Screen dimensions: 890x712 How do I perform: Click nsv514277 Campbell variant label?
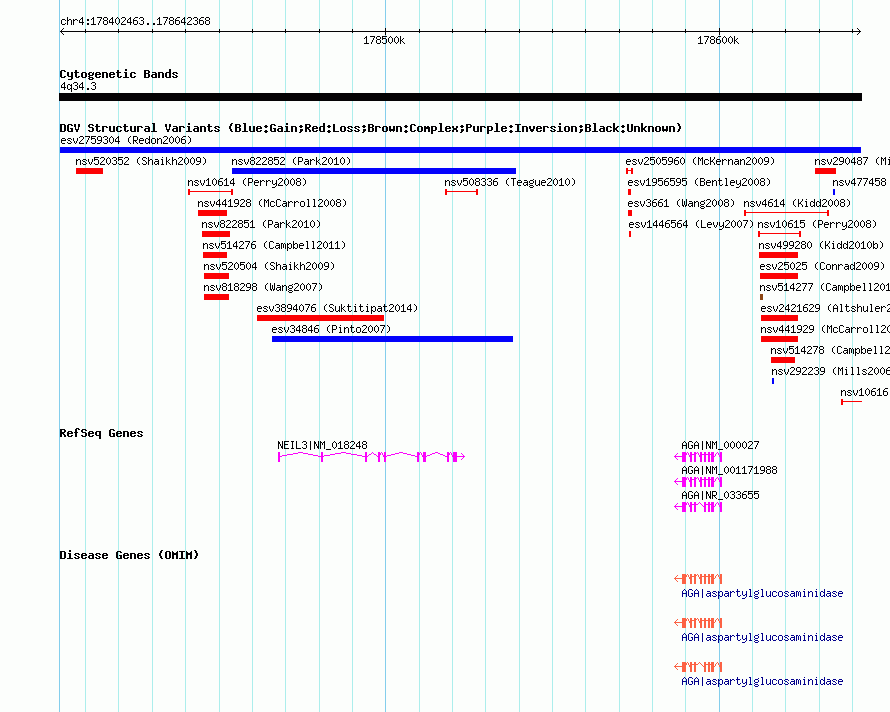click(x=825, y=287)
